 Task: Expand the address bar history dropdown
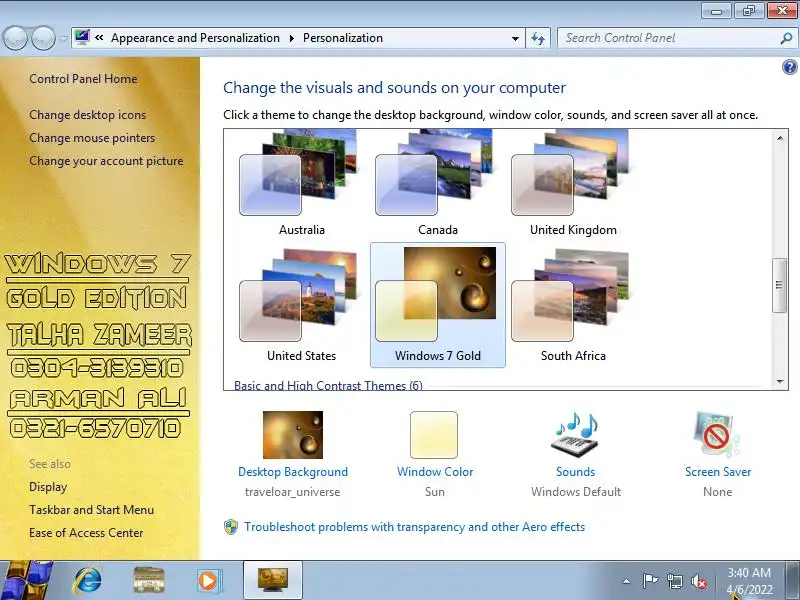click(515, 39)
